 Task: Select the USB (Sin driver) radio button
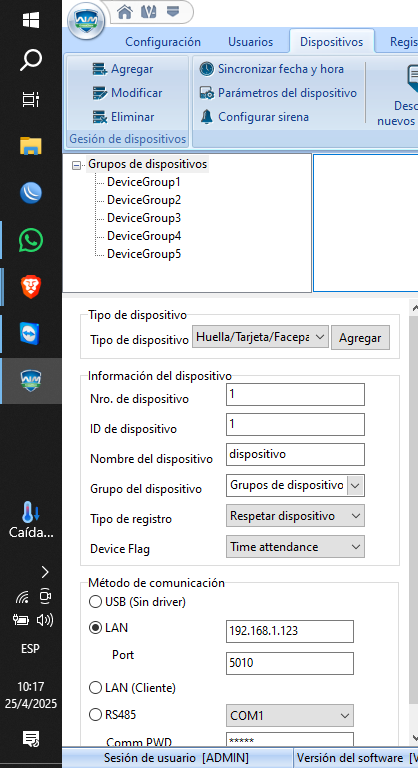tap(95, 601)
